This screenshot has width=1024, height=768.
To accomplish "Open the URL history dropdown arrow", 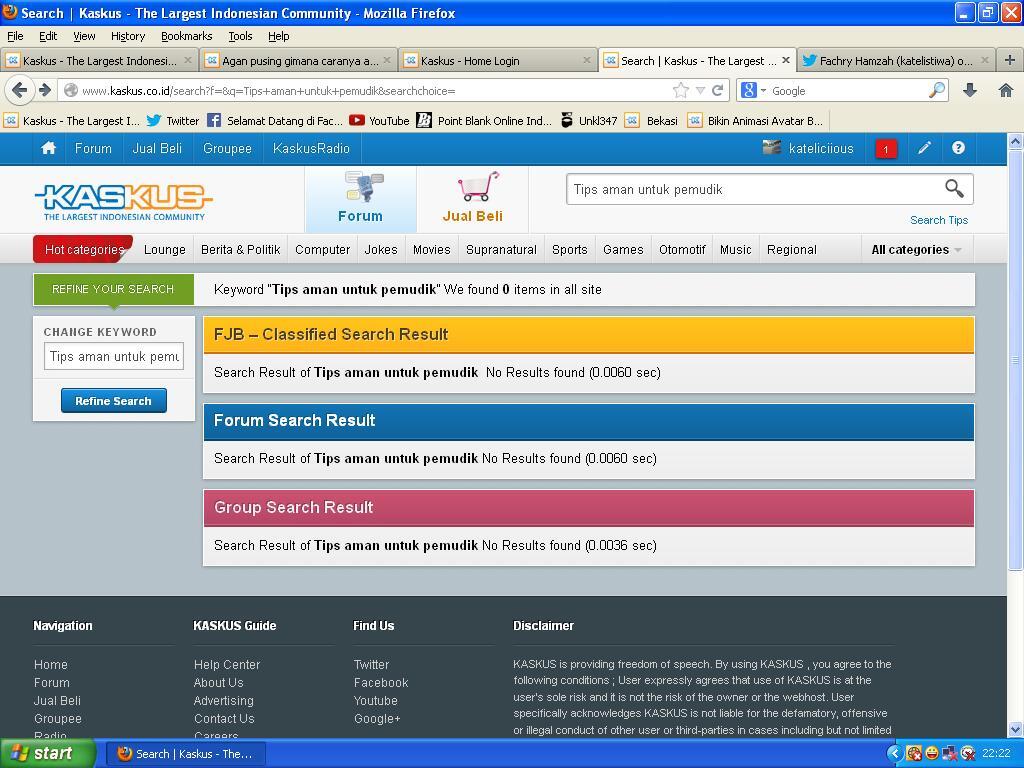I will 700,91.
